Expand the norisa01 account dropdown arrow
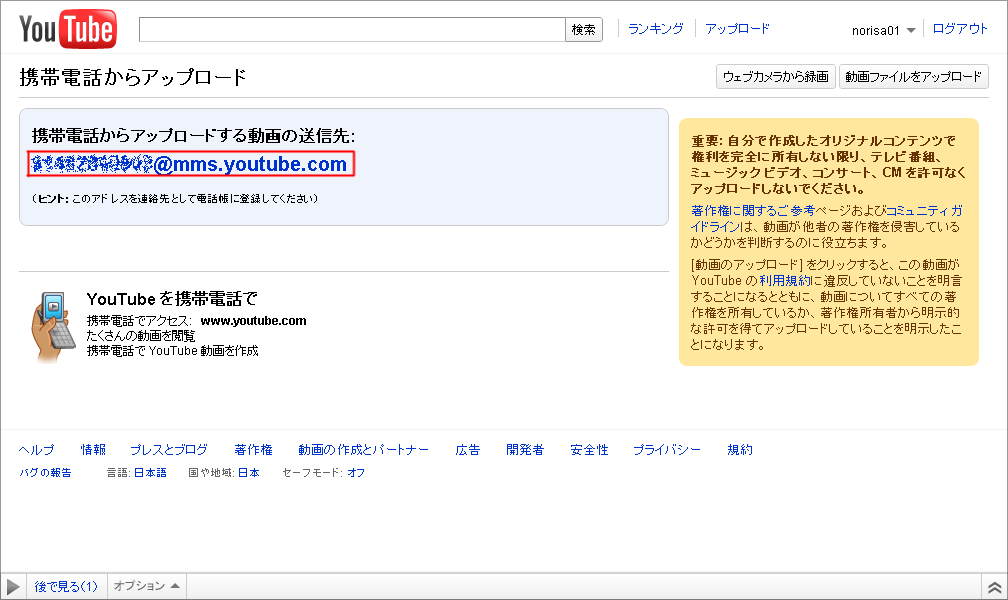1008x600 pixels. pos(911,31)
